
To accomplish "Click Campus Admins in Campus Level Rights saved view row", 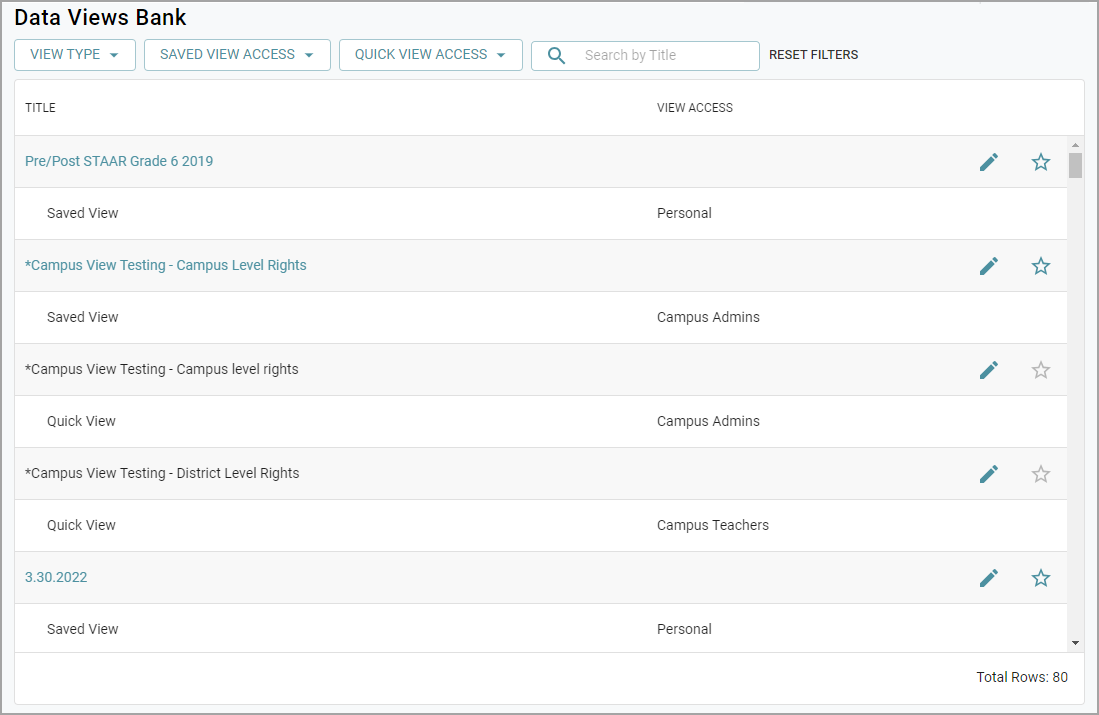I will 708,317.
